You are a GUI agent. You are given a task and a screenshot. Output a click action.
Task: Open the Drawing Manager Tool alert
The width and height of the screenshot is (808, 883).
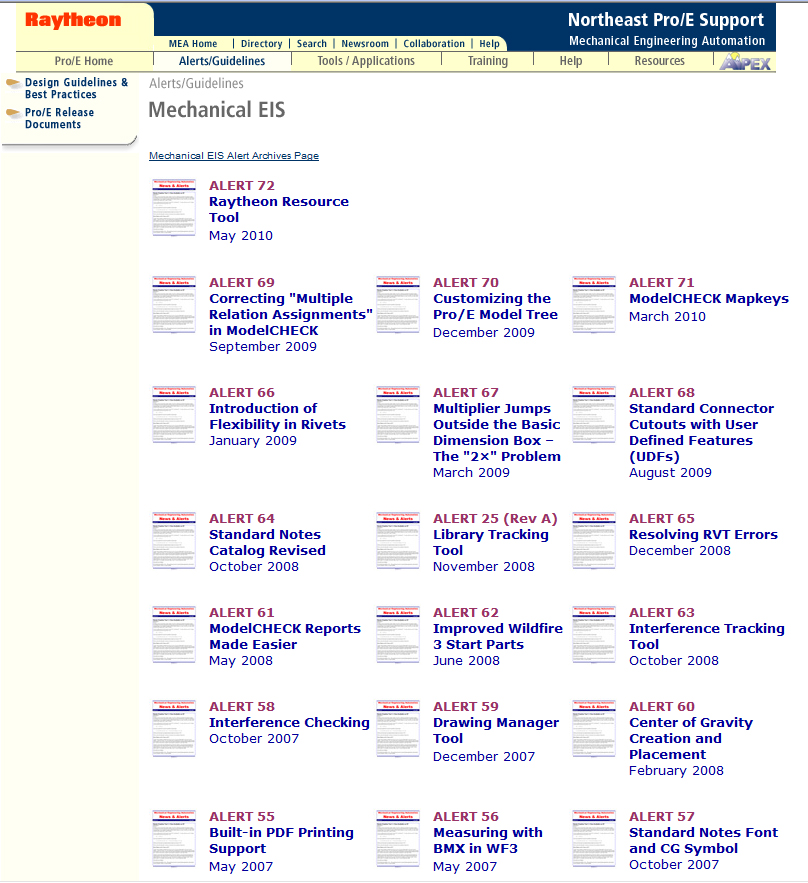coord(496,730)
